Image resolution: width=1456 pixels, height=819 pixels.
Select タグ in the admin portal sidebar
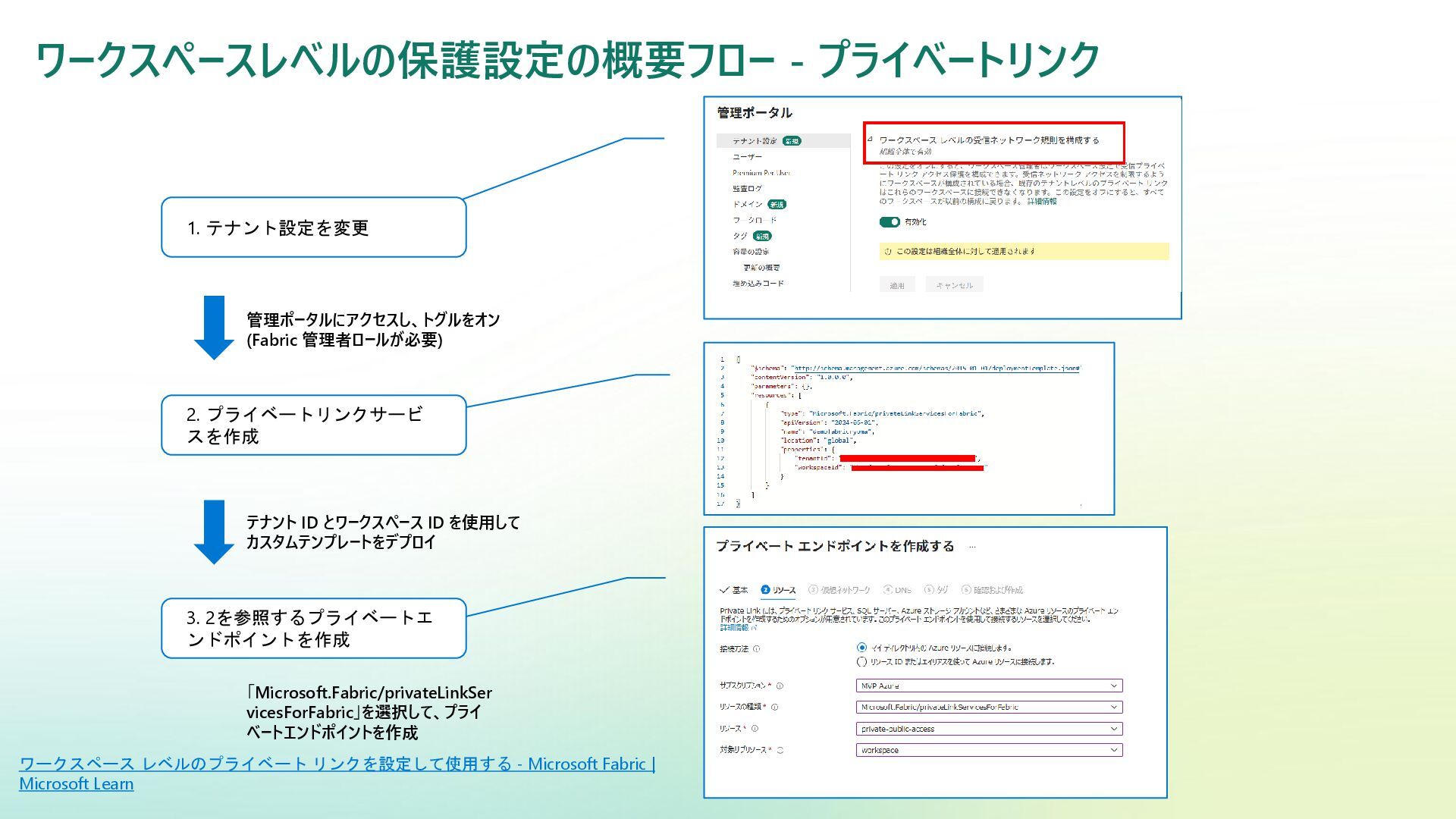point(739,236)
